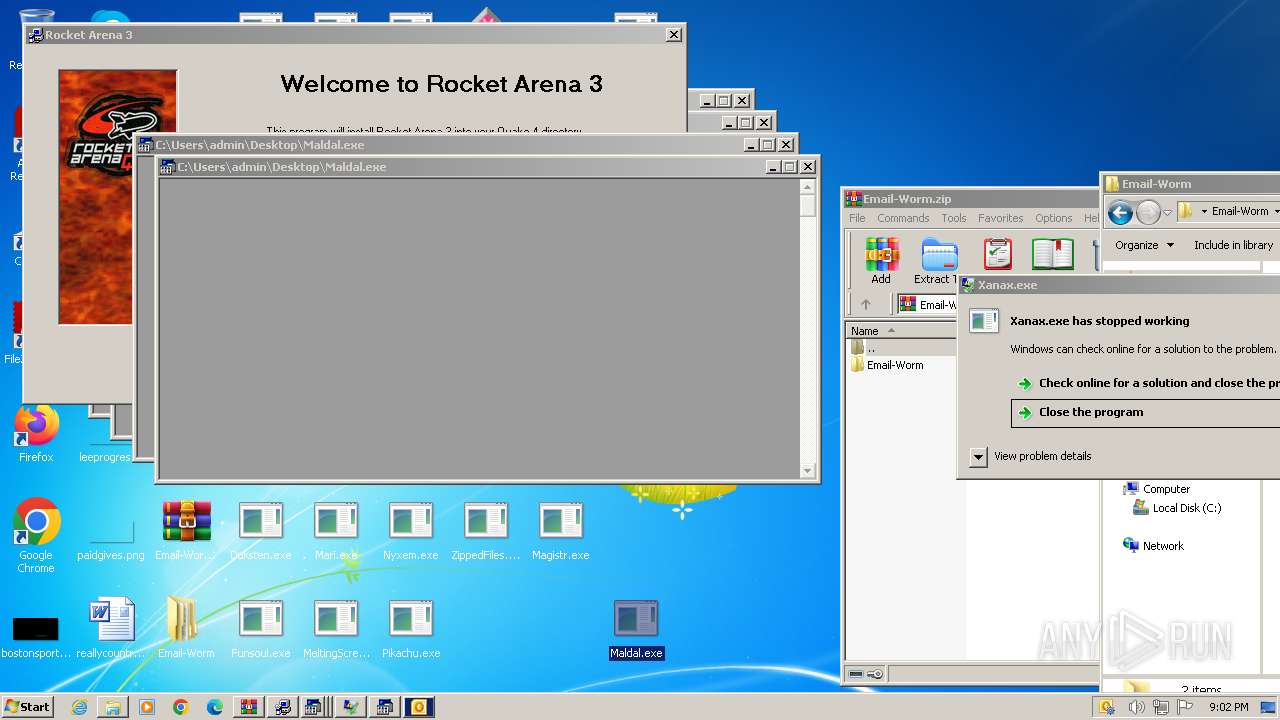Click Include in library in Explorer
The height and width of the screenshot is (720, 1280).
click(1233, 245)
